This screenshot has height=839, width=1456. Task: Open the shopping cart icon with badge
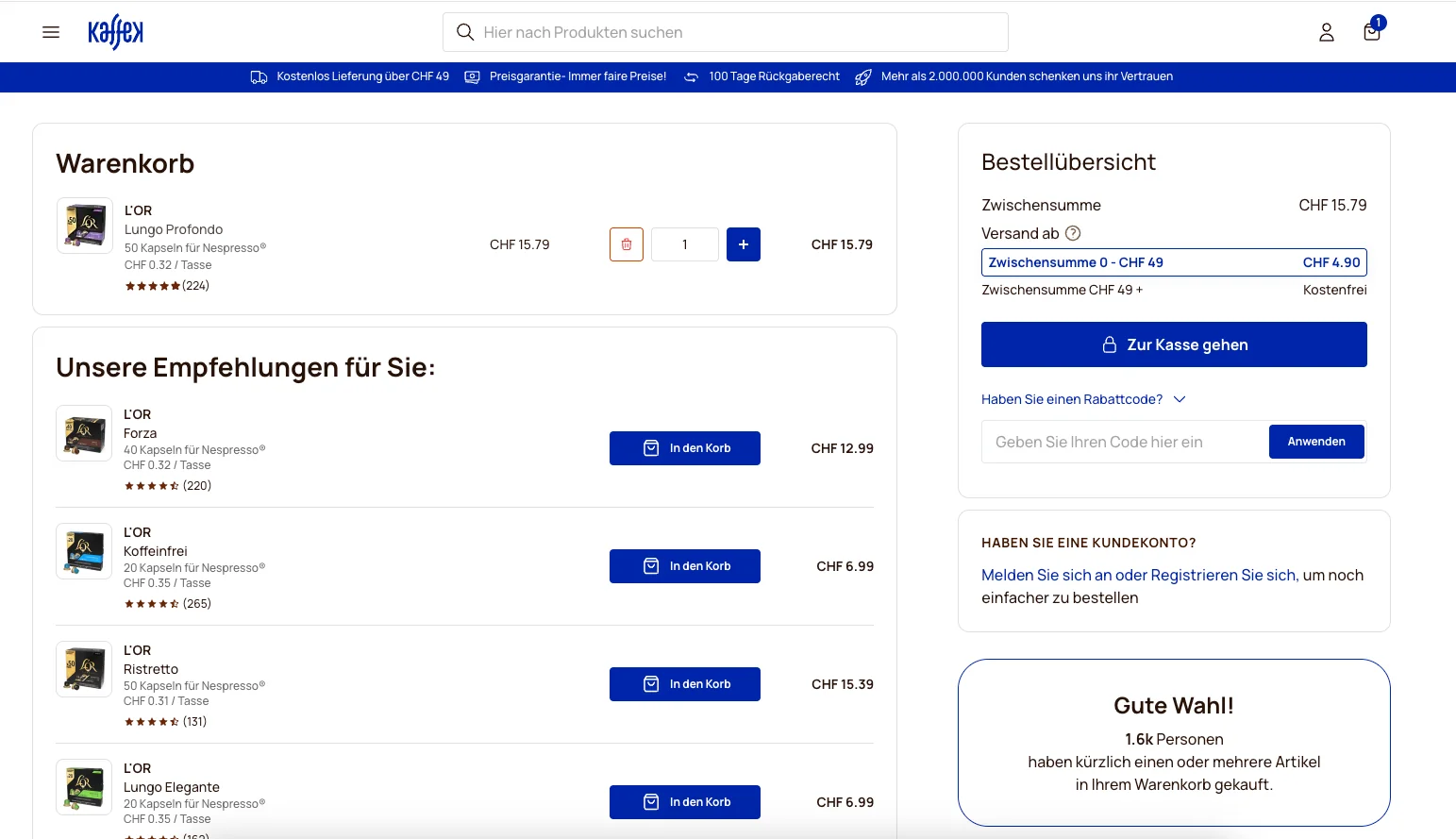1370,32
